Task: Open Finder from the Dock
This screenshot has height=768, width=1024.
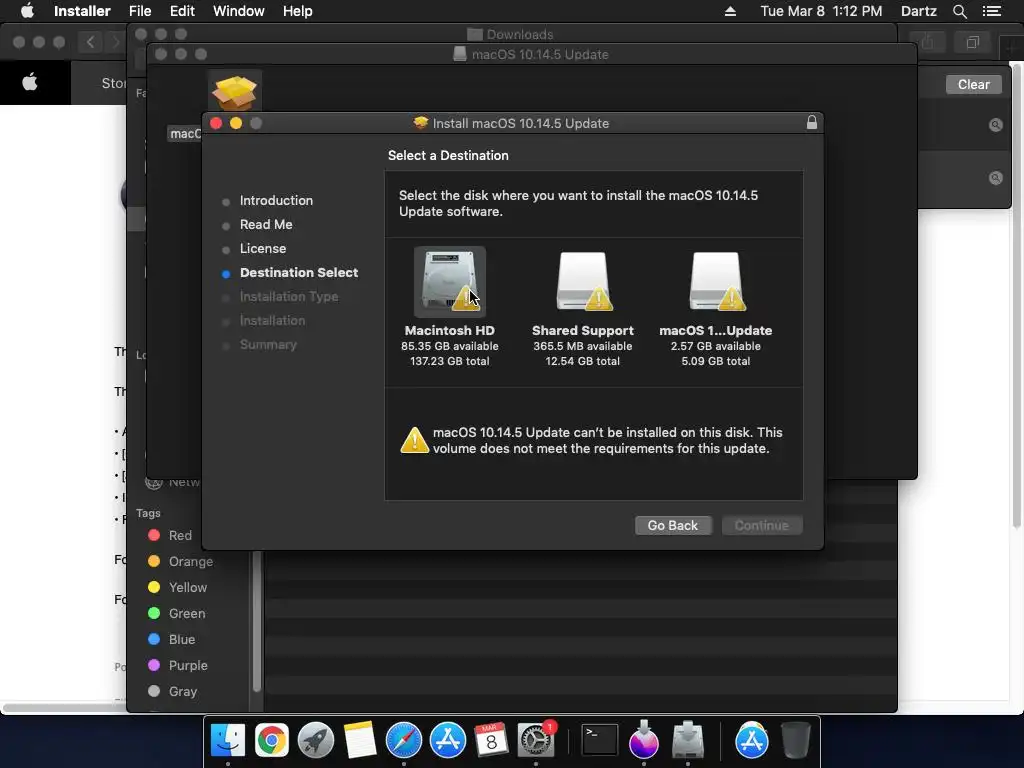Action: (228, 740)
